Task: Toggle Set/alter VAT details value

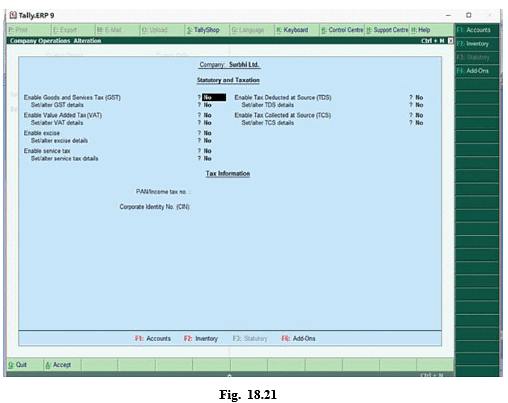Action: click(x=208, y=123)
